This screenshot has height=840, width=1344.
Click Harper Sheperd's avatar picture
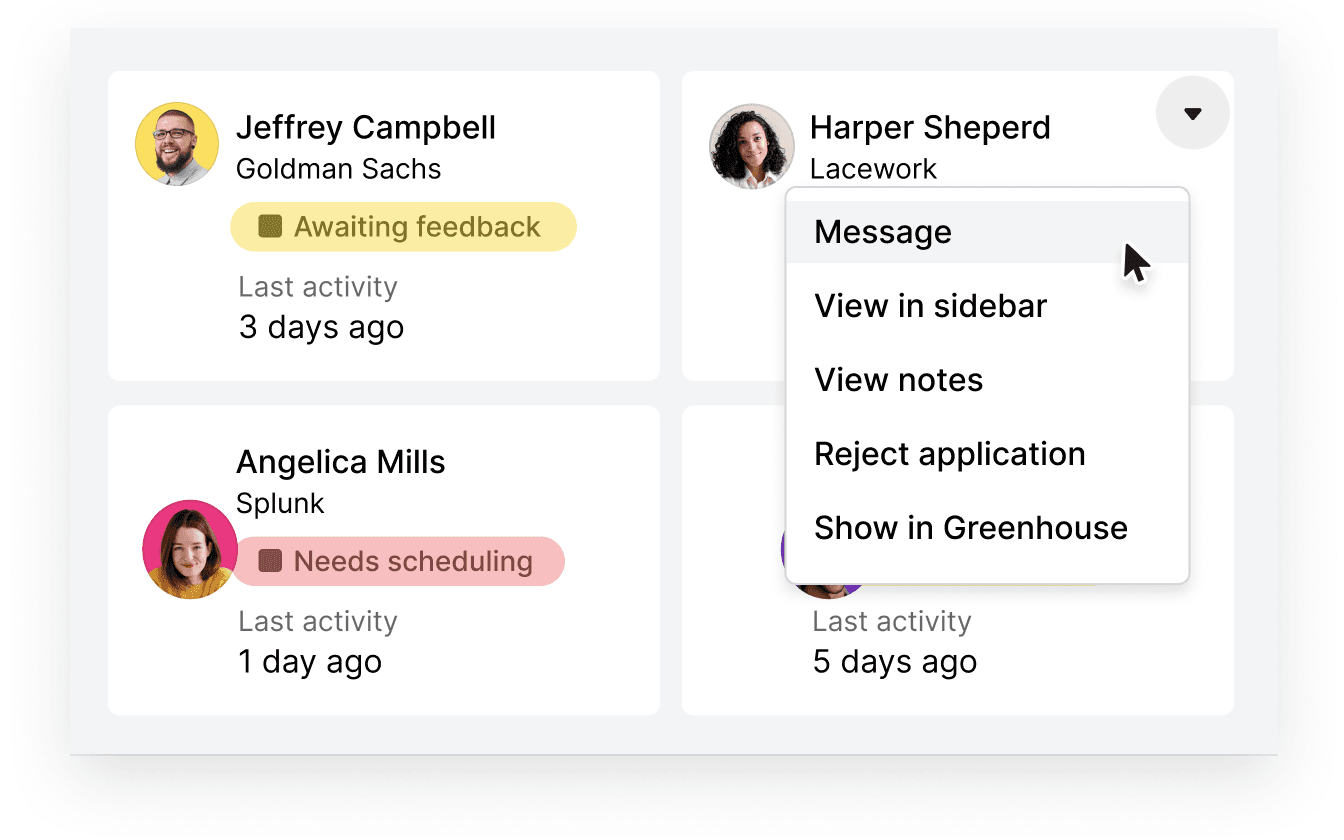(751, 145)
